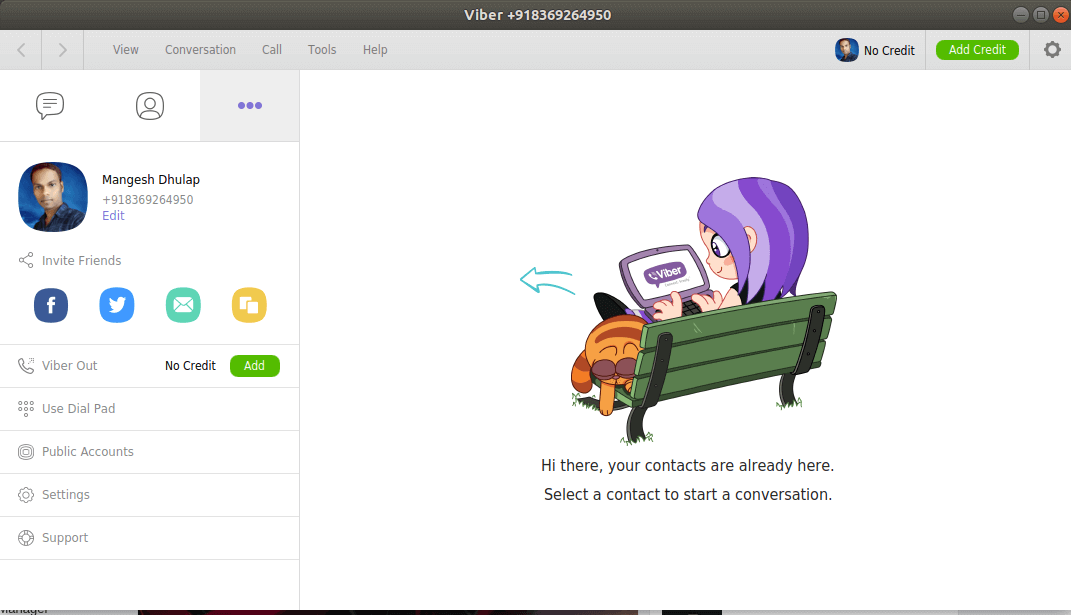
Task: Invite friends via Twitter icon
Action: coord(117,305)
